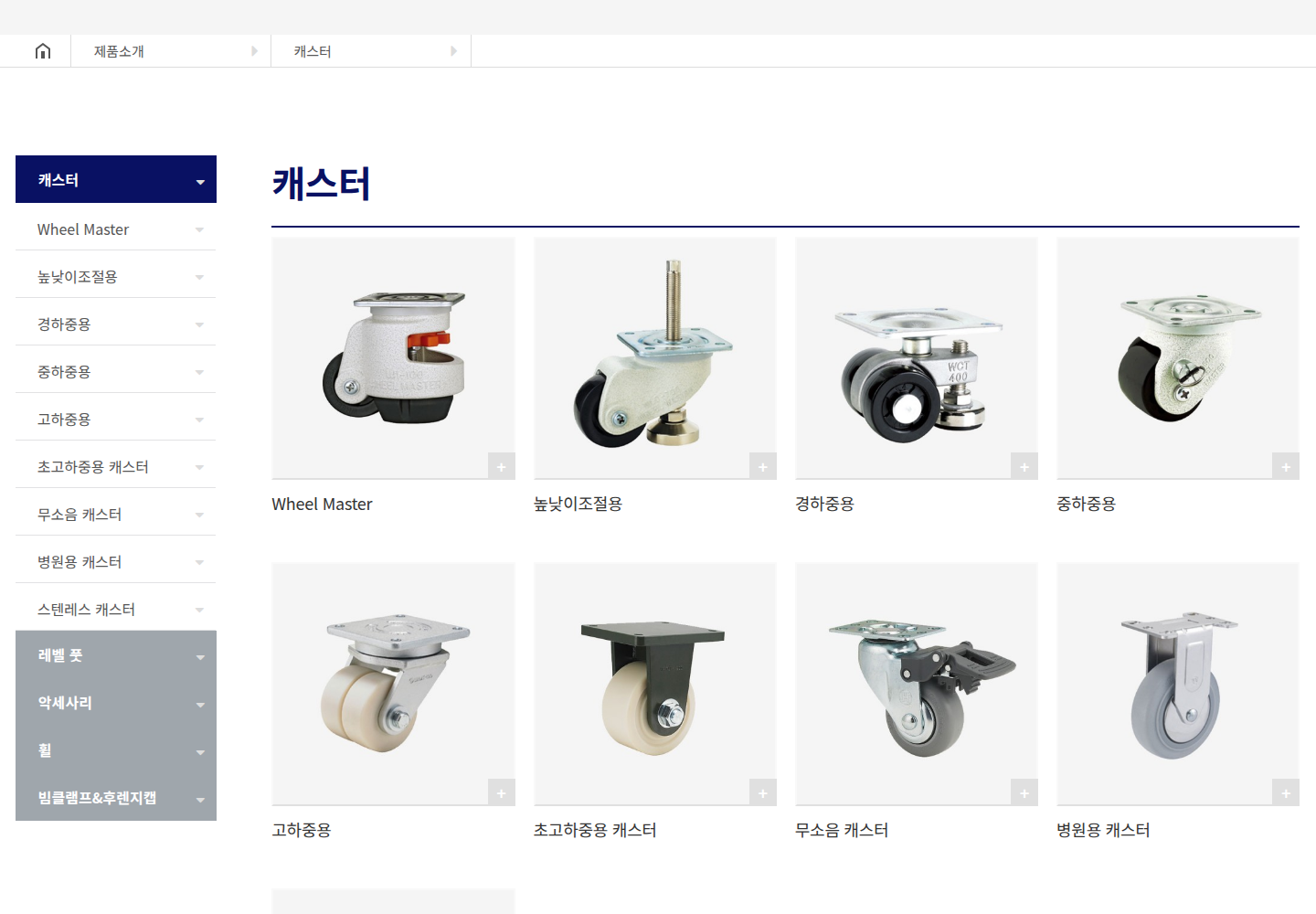Click the 초고하중용 캐스터 caption link
This screenshot has width=1316, height=914.
coord(595,830)
